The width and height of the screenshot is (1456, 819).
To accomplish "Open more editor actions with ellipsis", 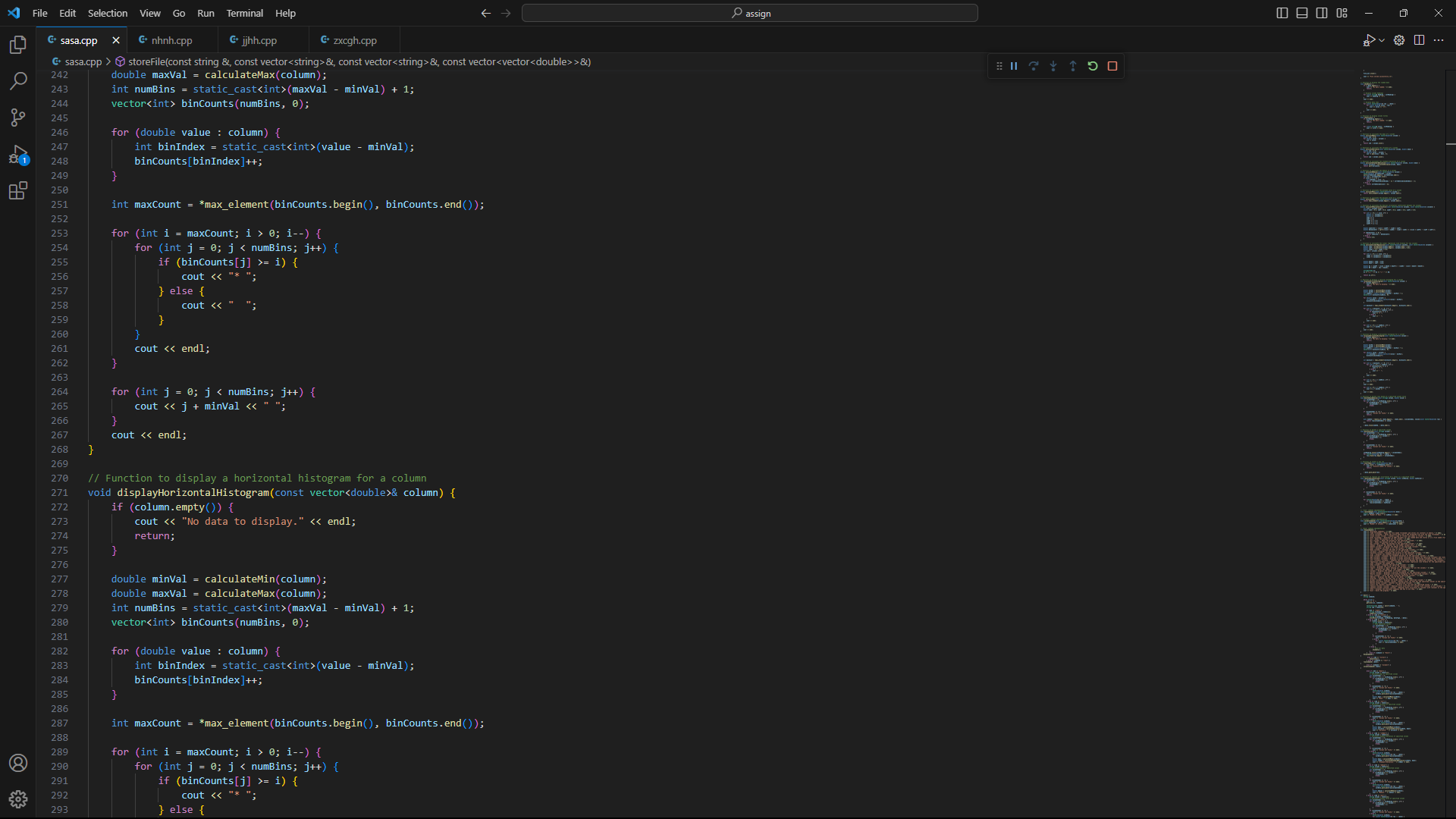I will [x=1439, y=40].
